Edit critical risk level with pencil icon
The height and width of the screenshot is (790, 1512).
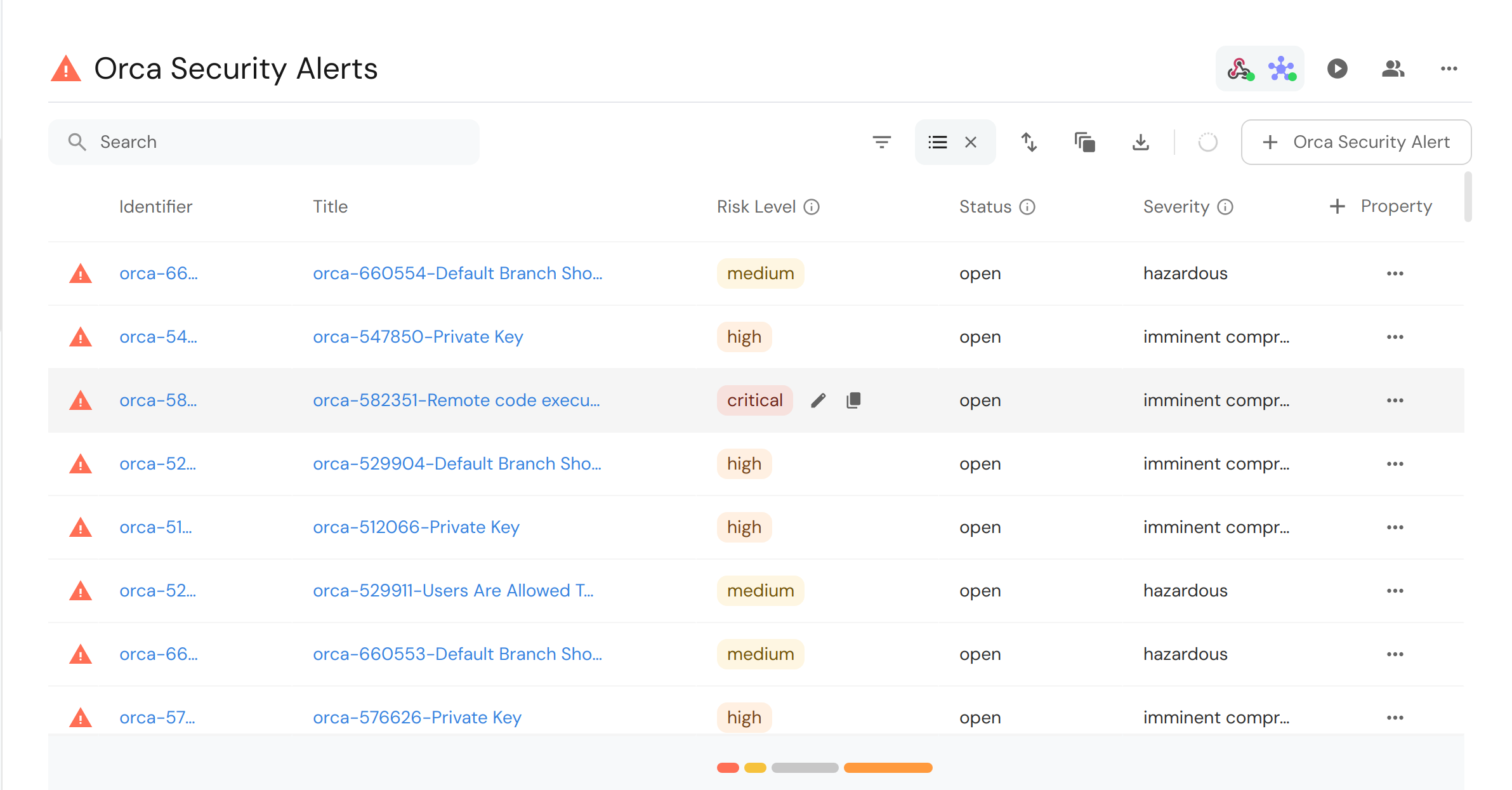pyautogui.click(x=818, y=400)
